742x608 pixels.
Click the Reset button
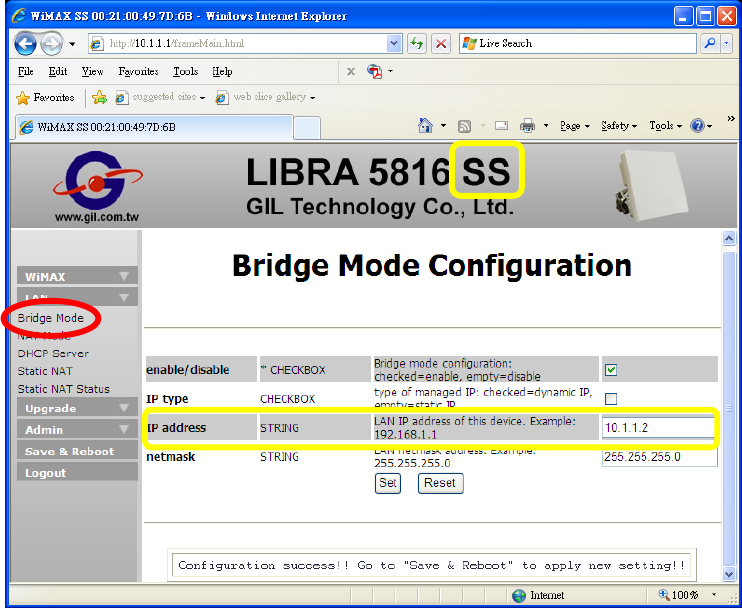[440, 483]
